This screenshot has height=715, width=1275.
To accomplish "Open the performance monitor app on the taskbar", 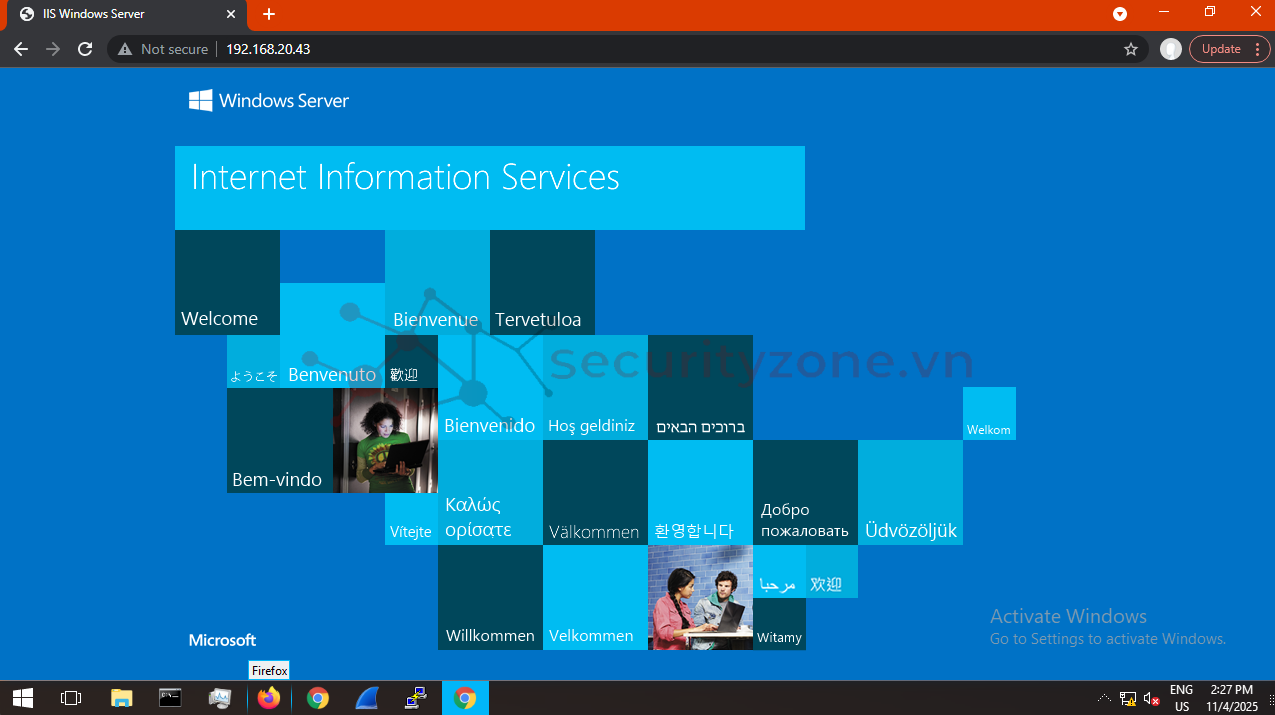I will pos(220,697).
